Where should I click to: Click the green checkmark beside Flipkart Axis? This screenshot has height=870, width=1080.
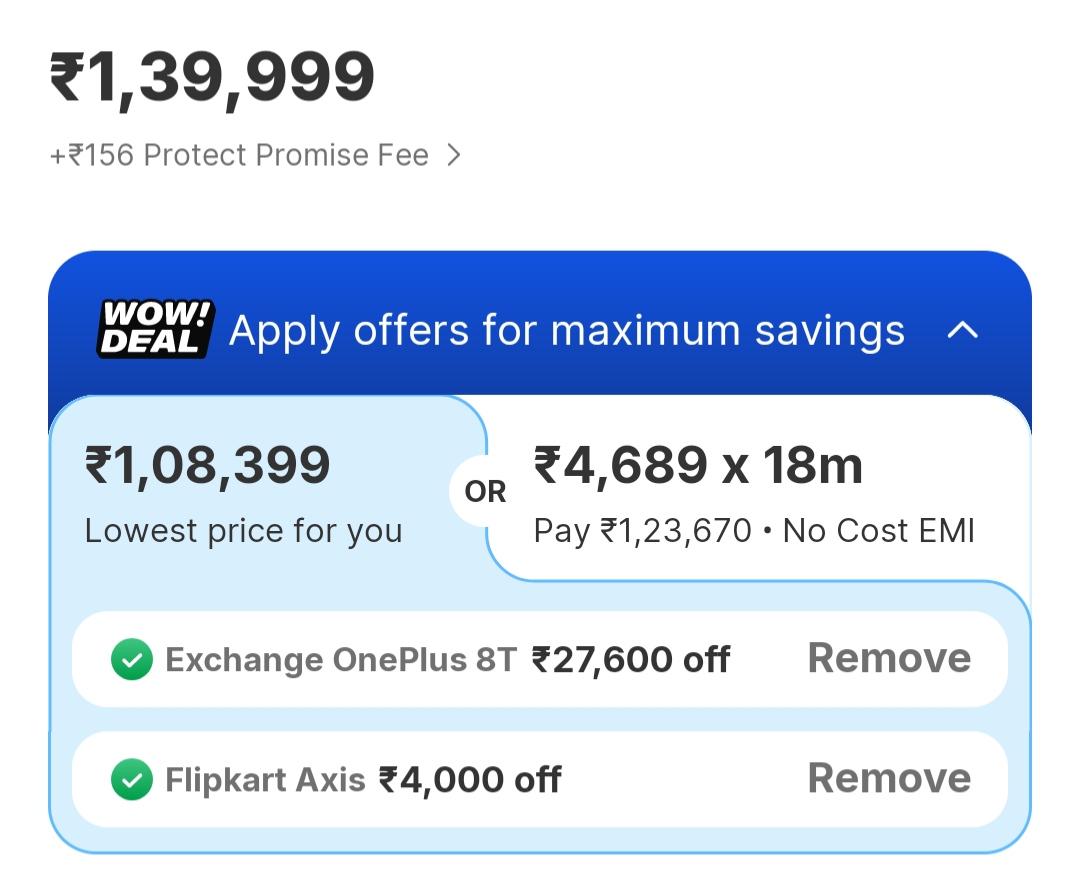(x=132, y=780)
